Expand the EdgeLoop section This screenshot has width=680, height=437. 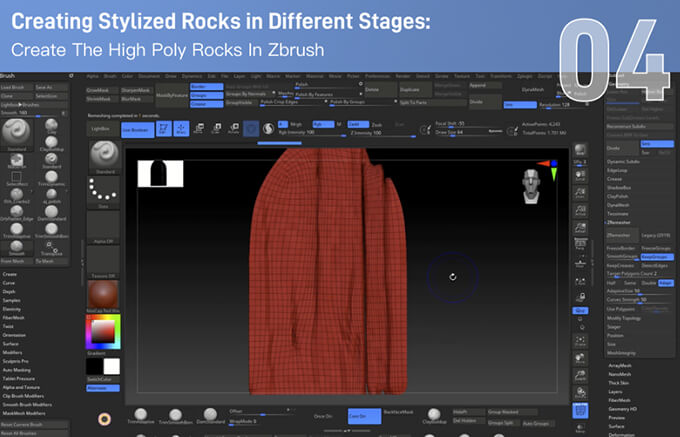(x=617, y=170)
